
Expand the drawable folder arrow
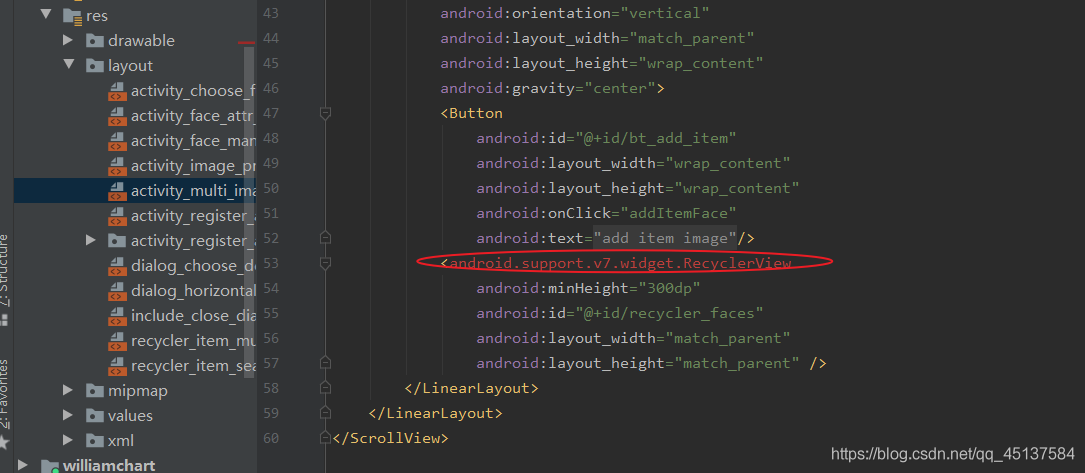coord(68,40)
